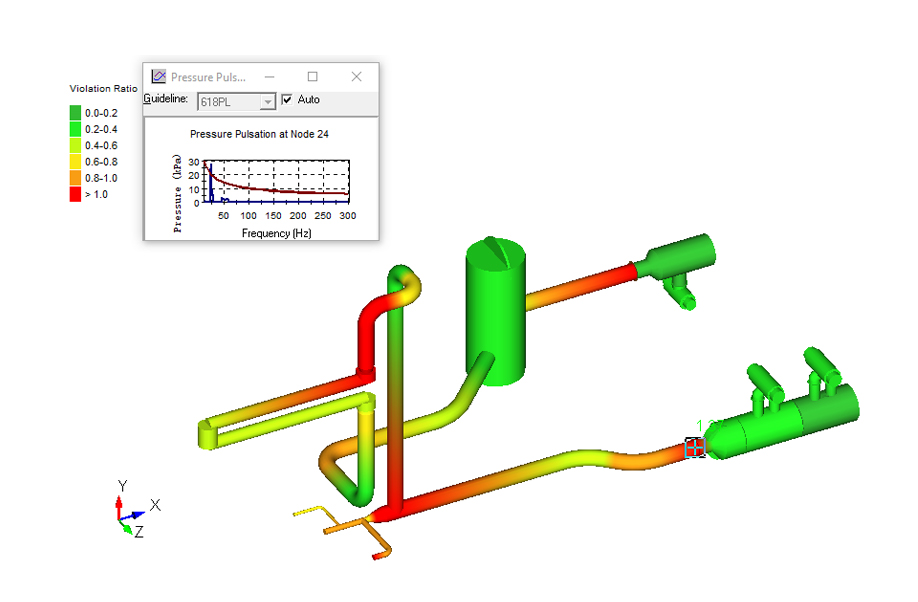Click the Pressure Pulsation window chart icon
This screenshot has width=918, height=602.
tap(158, 77)
